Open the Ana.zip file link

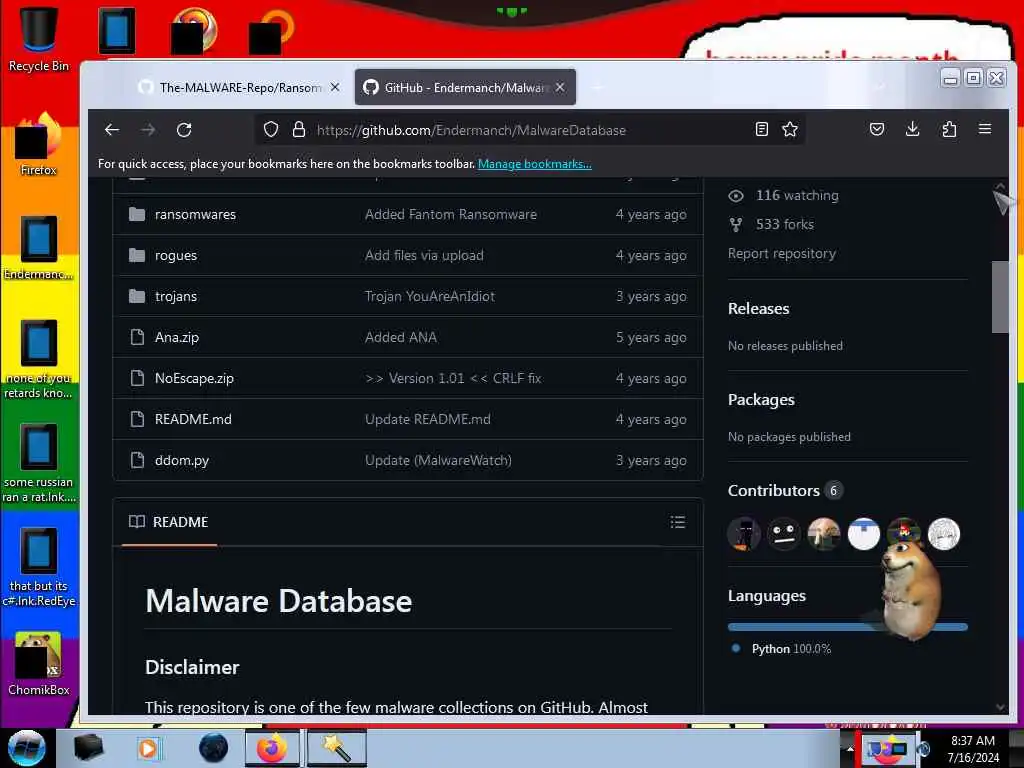click(176, 337)
